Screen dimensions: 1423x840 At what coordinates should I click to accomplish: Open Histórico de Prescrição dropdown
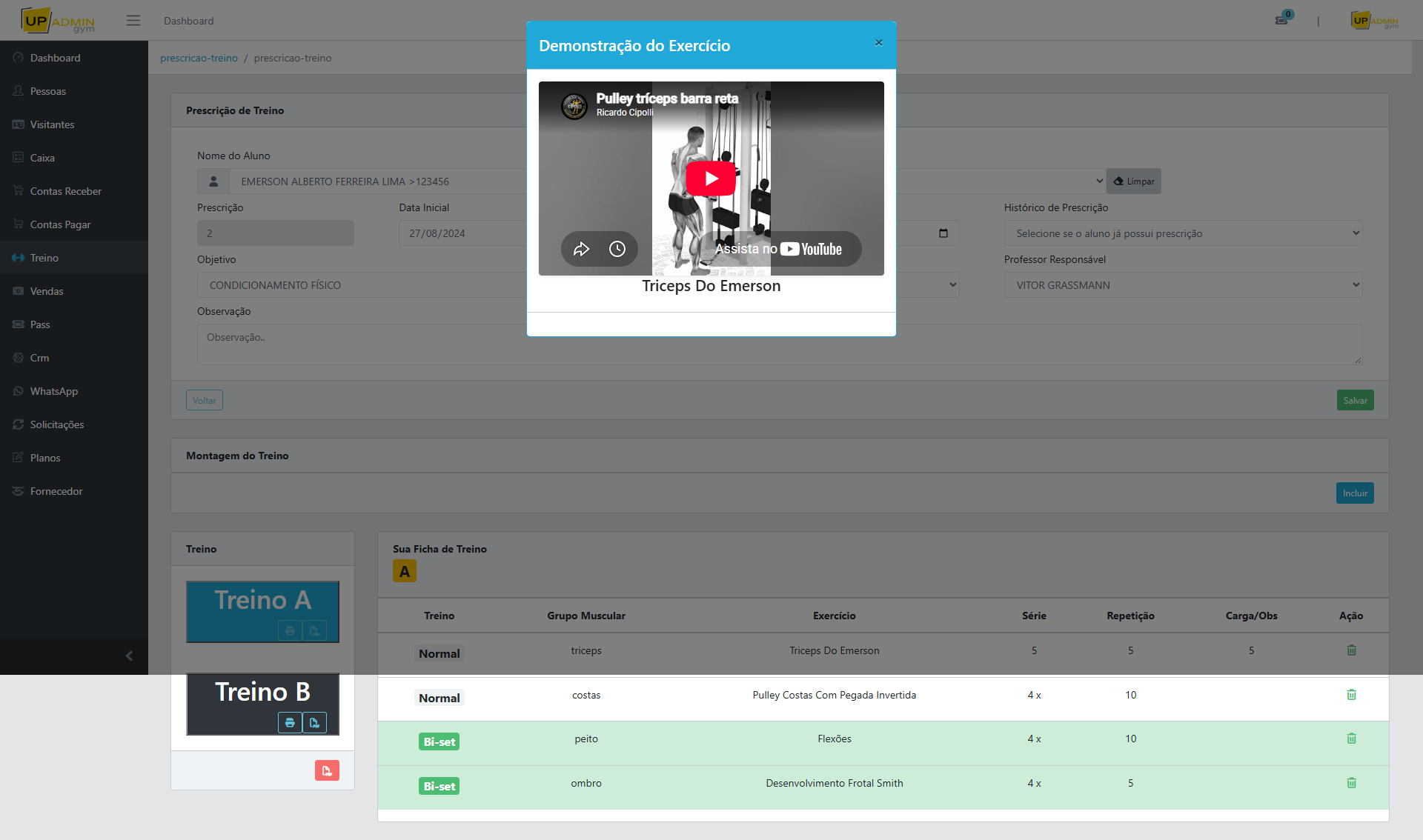pos(1183,233)
